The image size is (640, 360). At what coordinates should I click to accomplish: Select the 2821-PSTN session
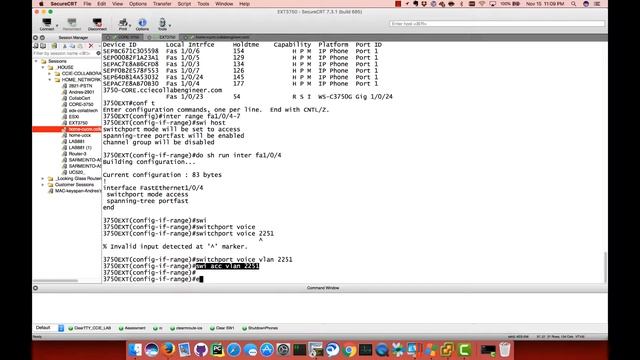(x=80, y=86)
